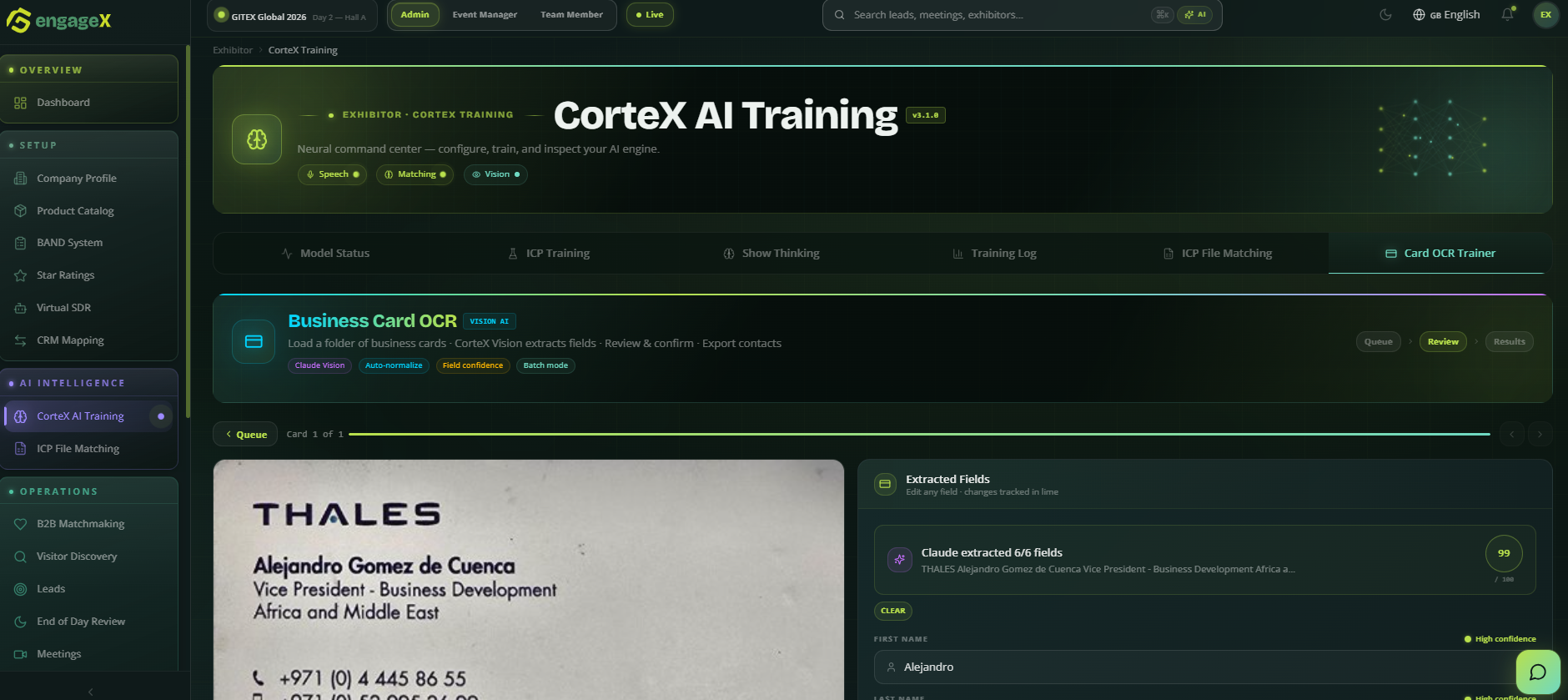
Task: Click the Leads target icon
Action: pos(20,589)
